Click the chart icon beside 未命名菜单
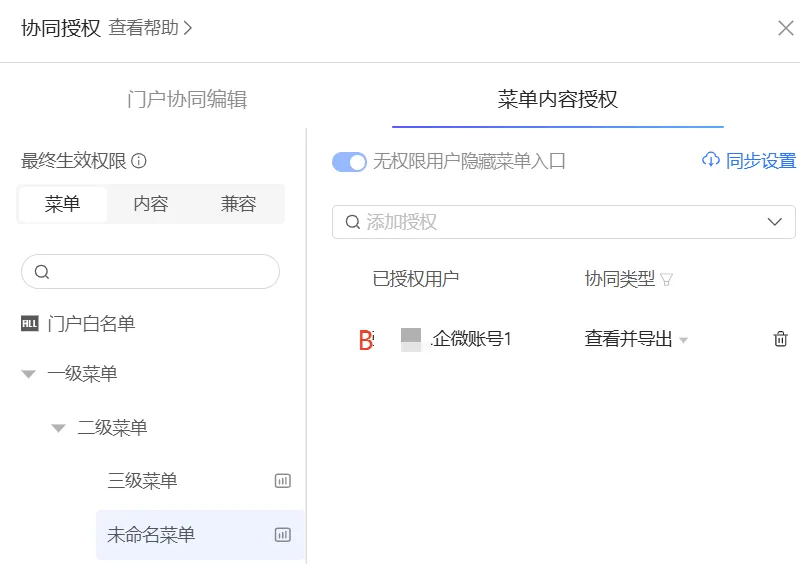Image resolution: width=800 pixels, height=564 pixels. click(x=282, y=535)
